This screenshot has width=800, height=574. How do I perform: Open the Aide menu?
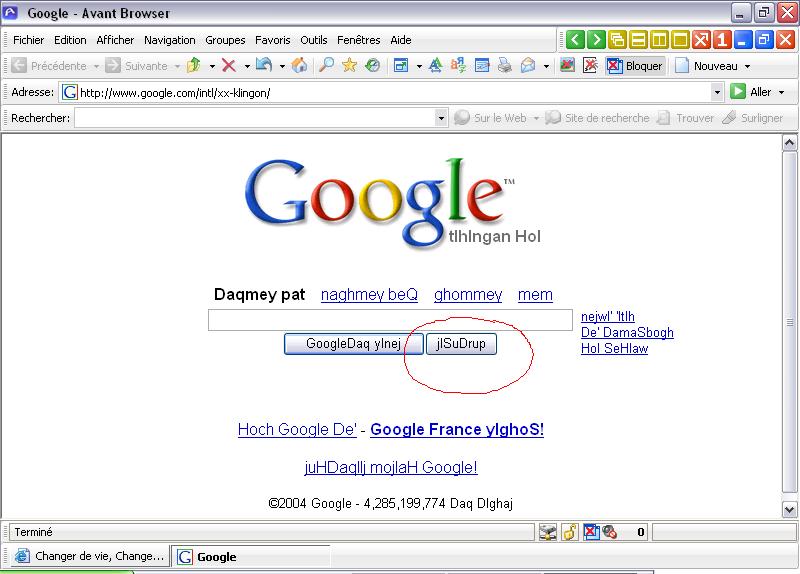401,40
